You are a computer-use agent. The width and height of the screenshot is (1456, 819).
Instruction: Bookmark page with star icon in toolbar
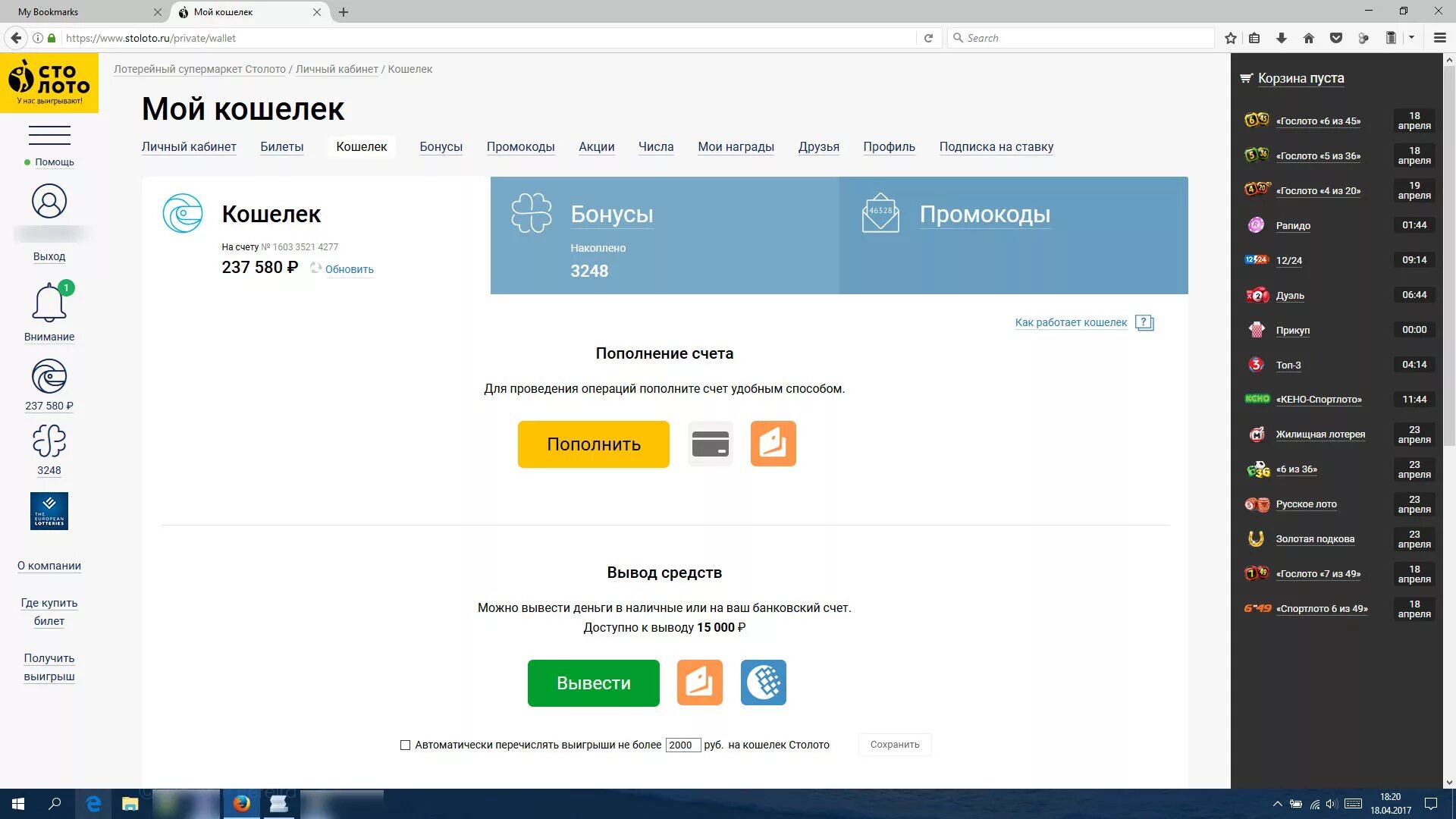click(x=1231, y=38)
